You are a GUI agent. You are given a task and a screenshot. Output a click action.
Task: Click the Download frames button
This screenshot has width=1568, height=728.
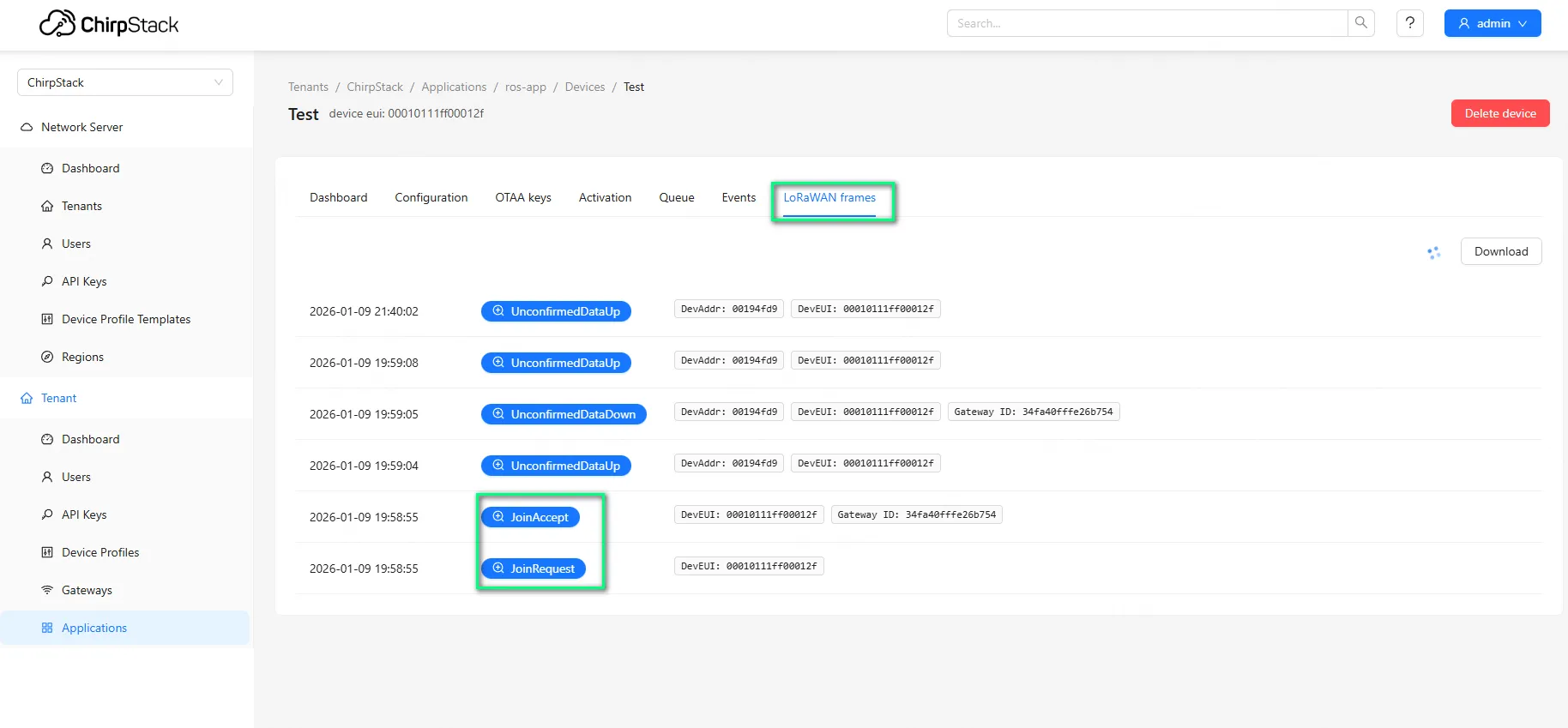coord(1500,251)
